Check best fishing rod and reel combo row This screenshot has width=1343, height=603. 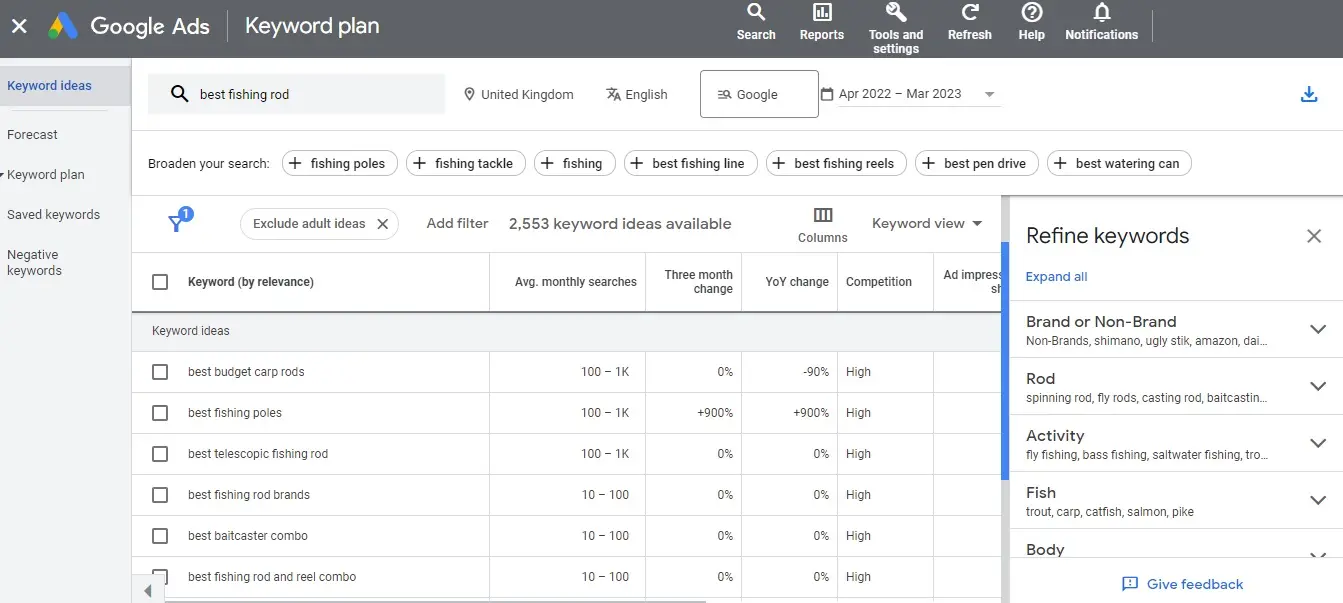click(x=160, y=577)
